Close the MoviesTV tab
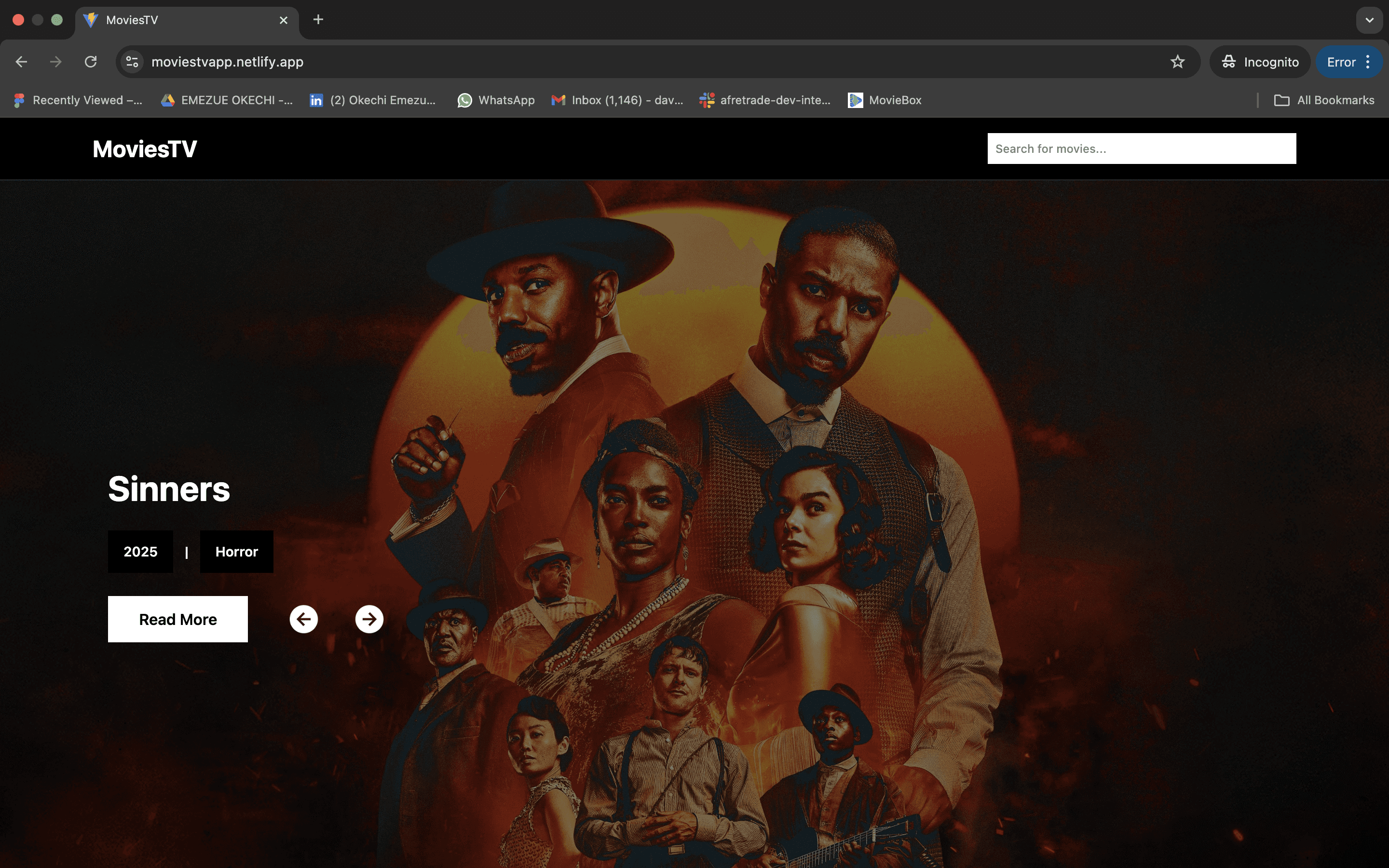 [284, 20]
